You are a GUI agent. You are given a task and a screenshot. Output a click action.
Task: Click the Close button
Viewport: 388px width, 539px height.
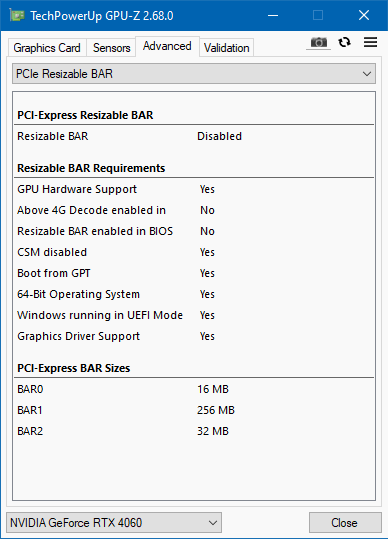point(345,522)
